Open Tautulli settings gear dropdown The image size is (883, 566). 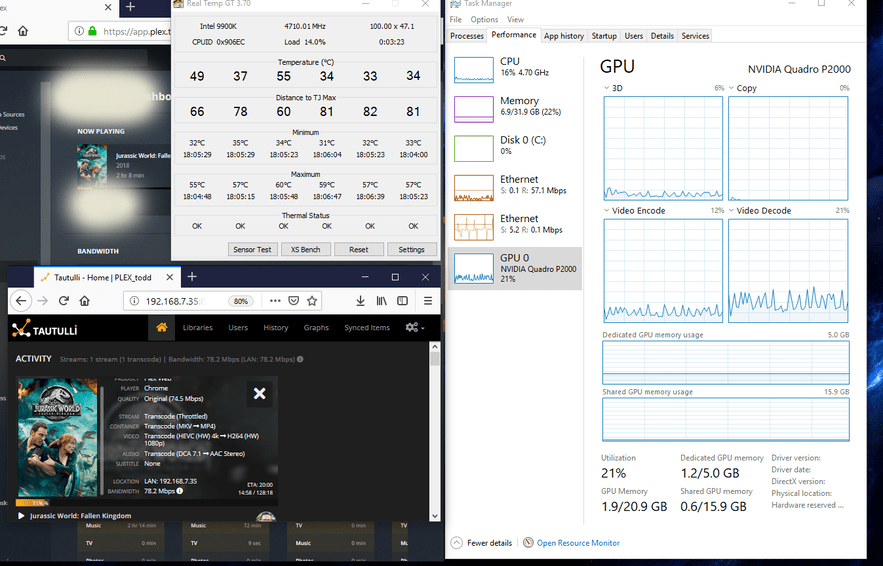point(414,327)
